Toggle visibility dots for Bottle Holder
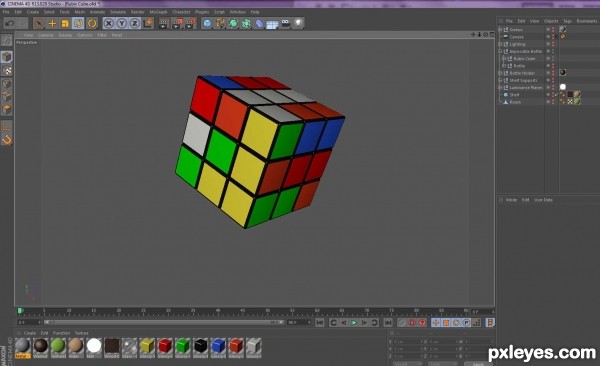 pyautogui.click(x=553, y=73)
